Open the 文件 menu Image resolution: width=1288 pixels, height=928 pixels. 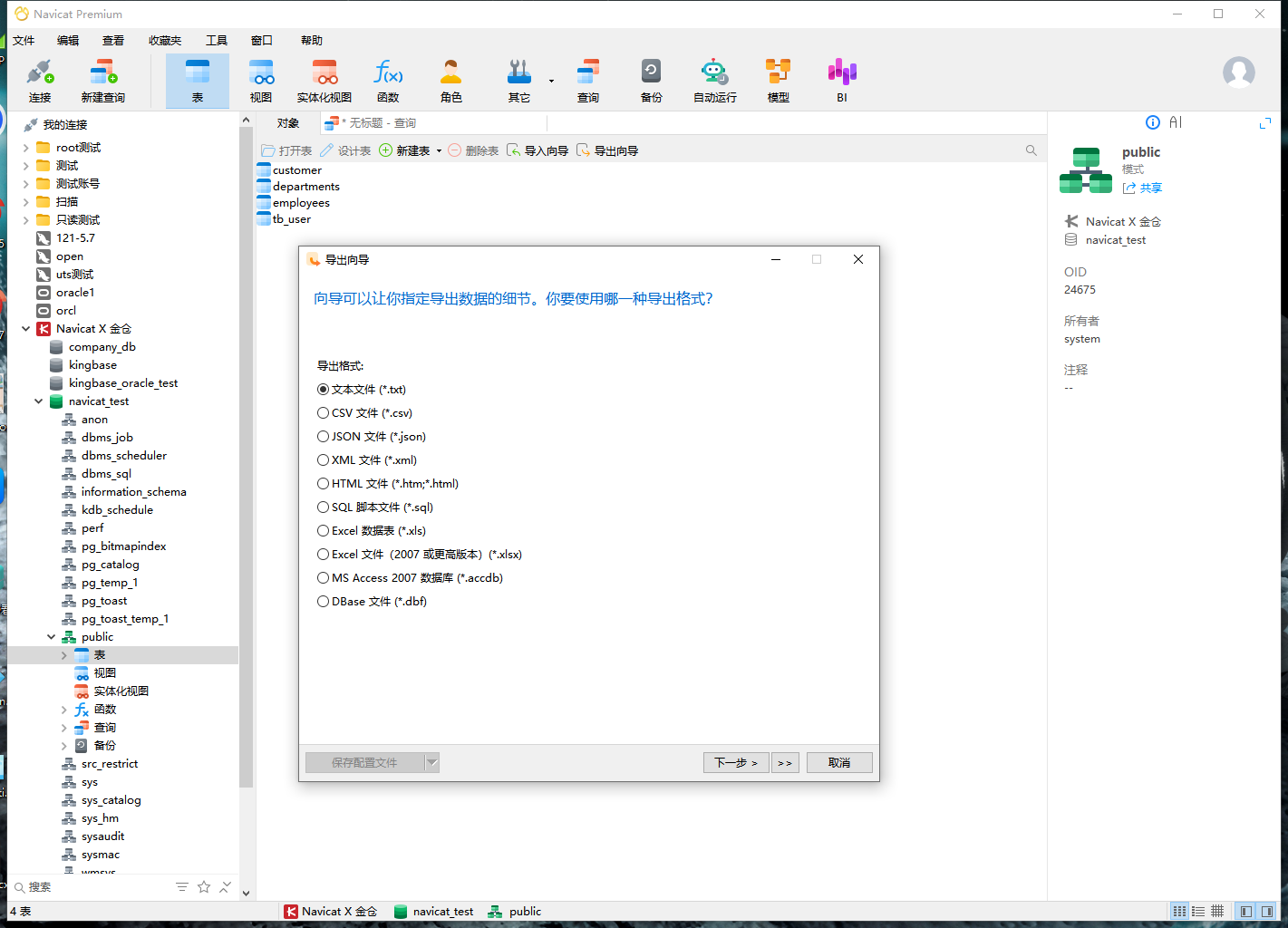[24, 40]
